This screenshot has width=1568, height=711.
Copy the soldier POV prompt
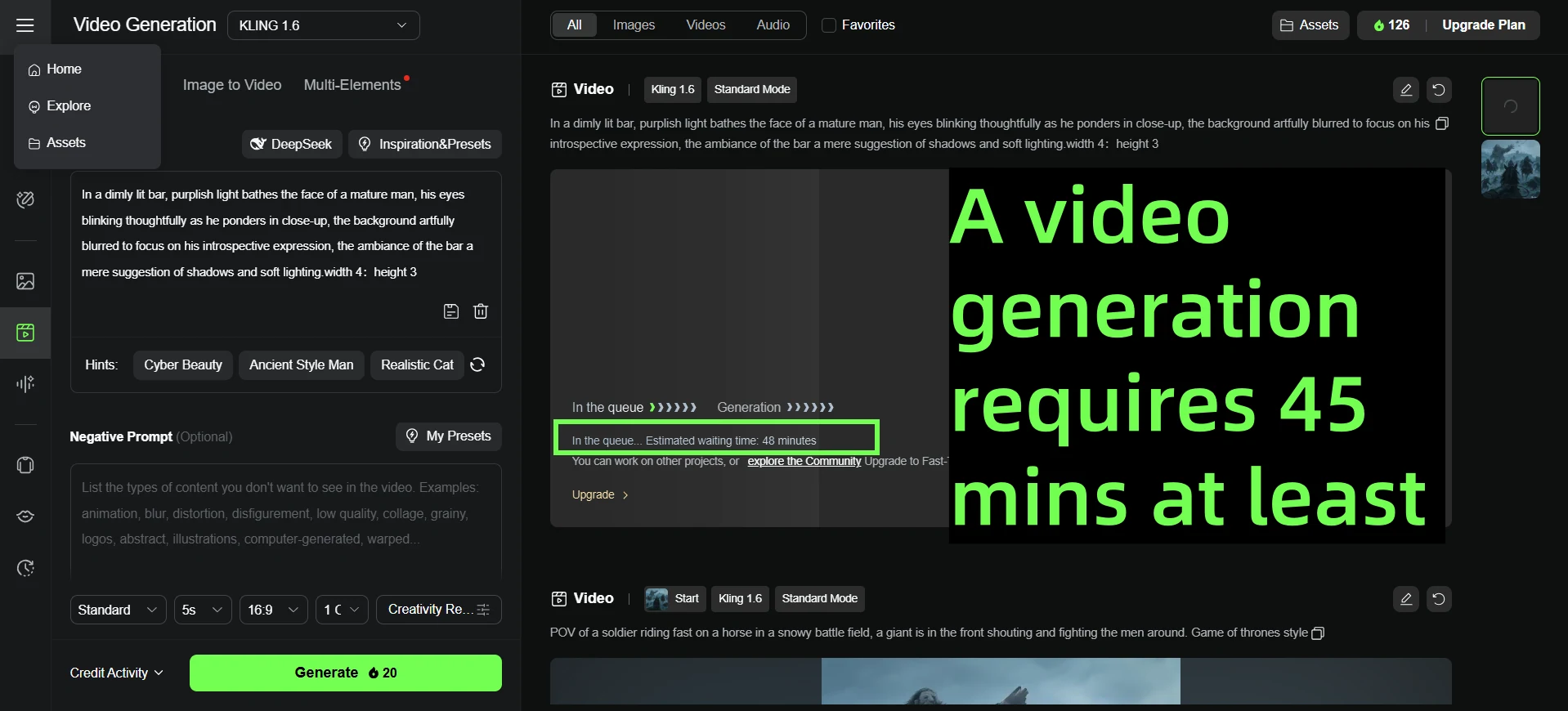(1317, 633)
